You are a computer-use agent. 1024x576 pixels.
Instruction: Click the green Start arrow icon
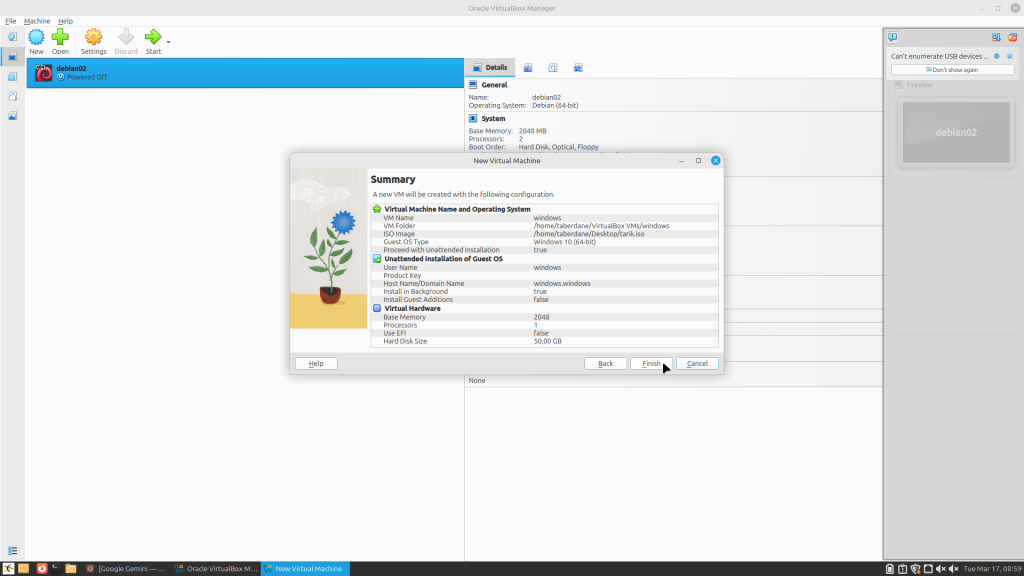[153, 38]
